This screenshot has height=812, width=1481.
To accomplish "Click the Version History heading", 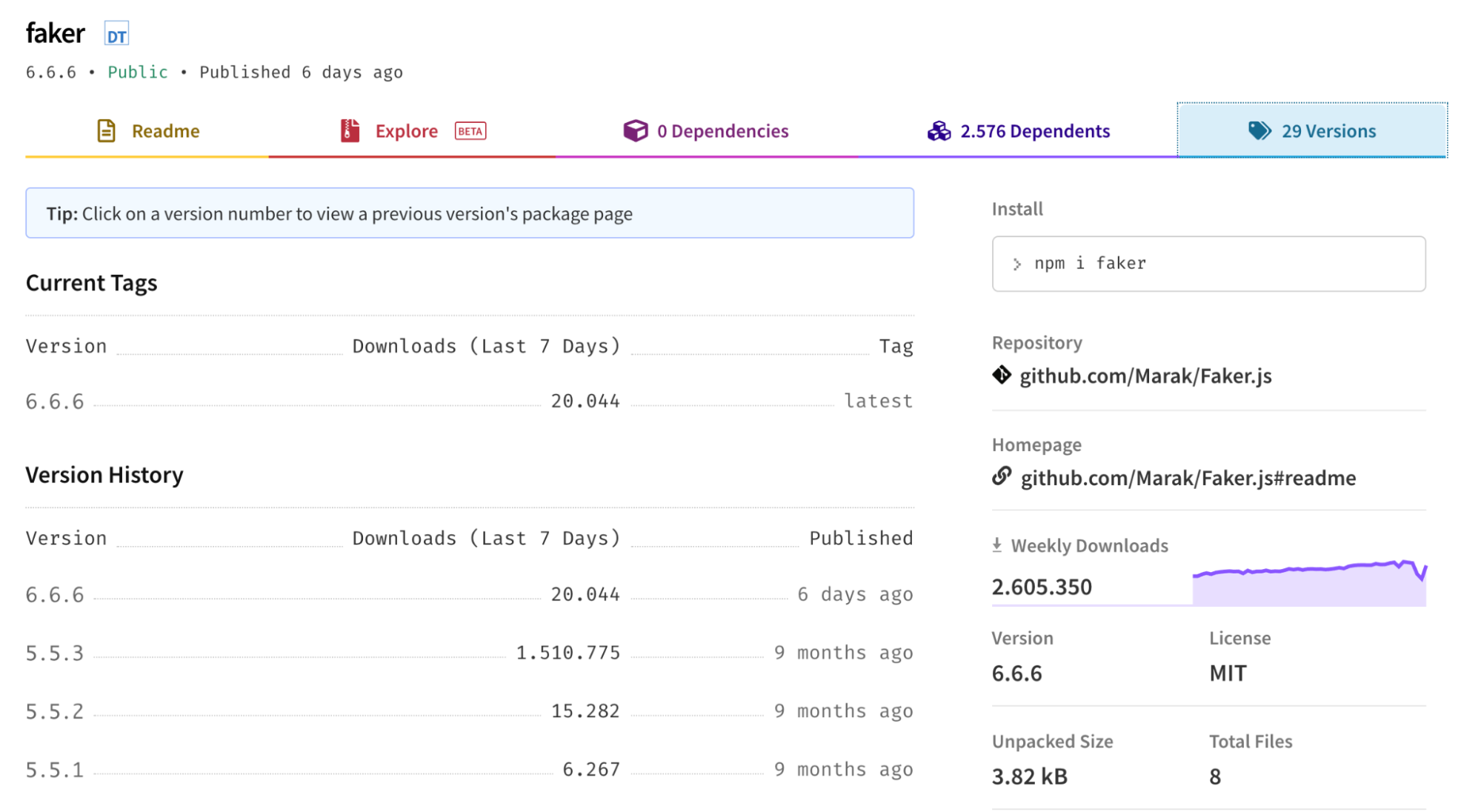I will point(104,475).
